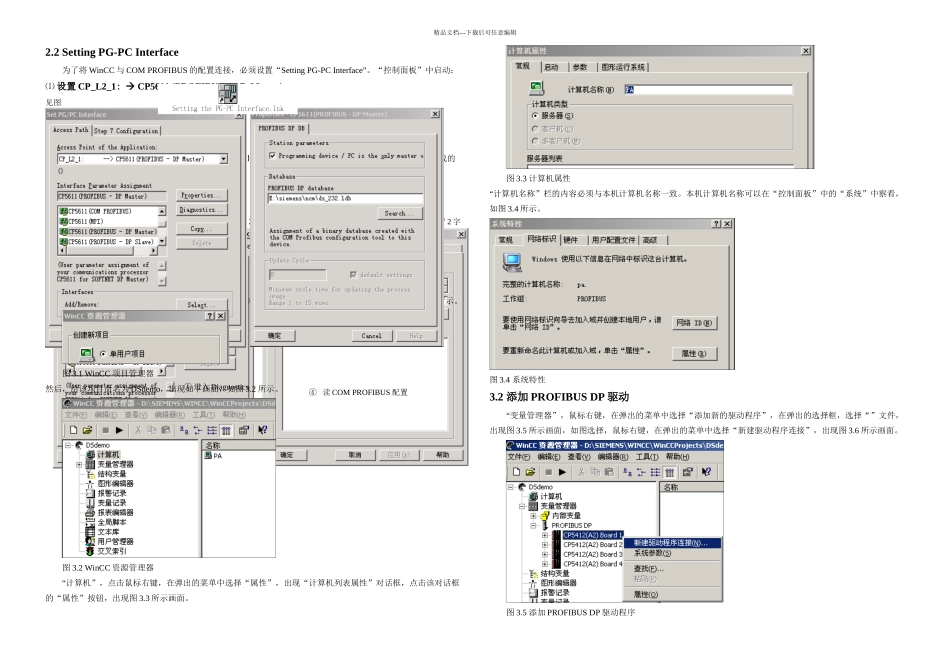Click Properties button in Set PG/PC Interface
This screenshot has width=950, height=672.
(x=202, y=195)
